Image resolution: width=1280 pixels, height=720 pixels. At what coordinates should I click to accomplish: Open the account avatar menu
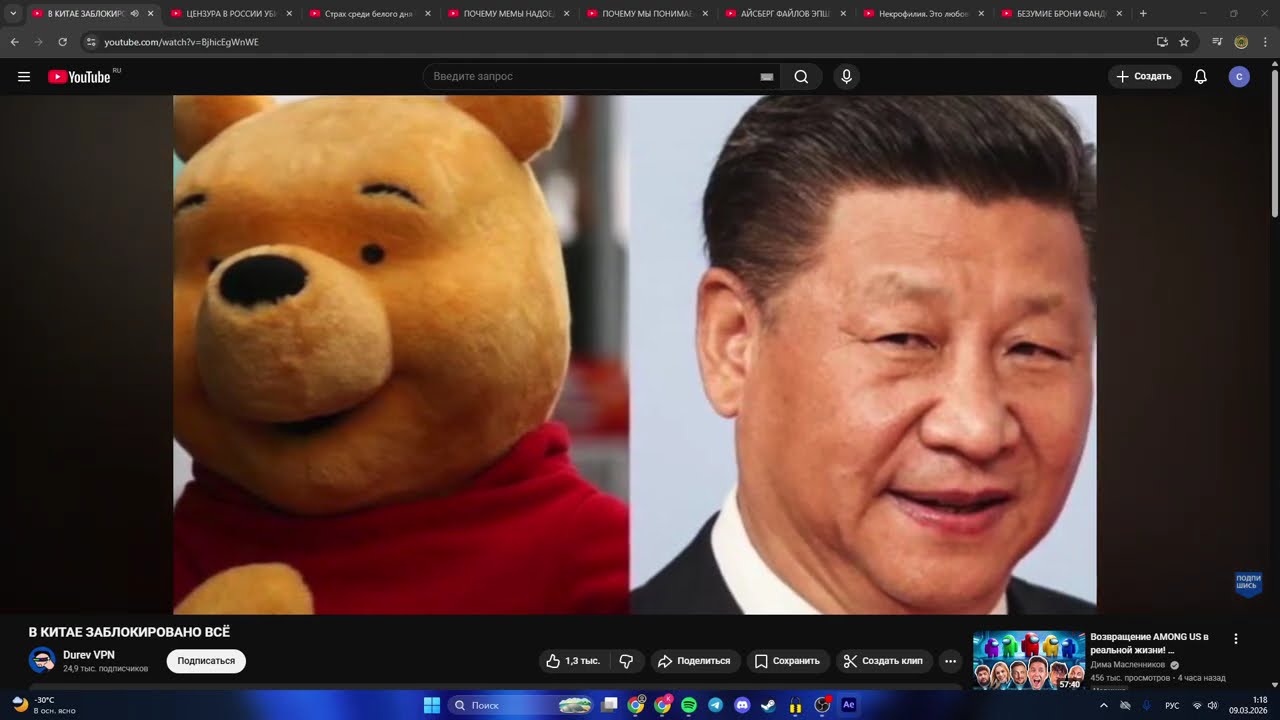coord(1239,77)
